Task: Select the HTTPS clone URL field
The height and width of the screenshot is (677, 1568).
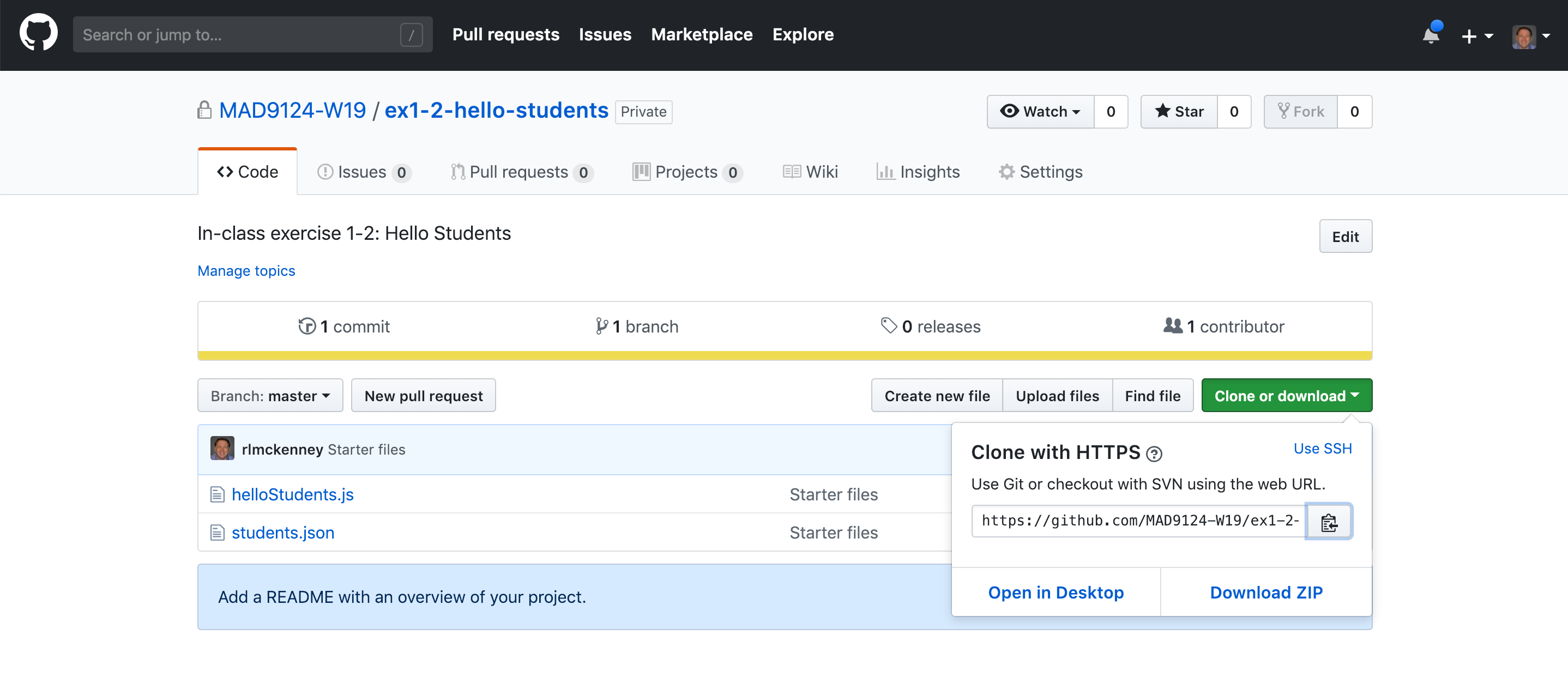Action: 1139,521
